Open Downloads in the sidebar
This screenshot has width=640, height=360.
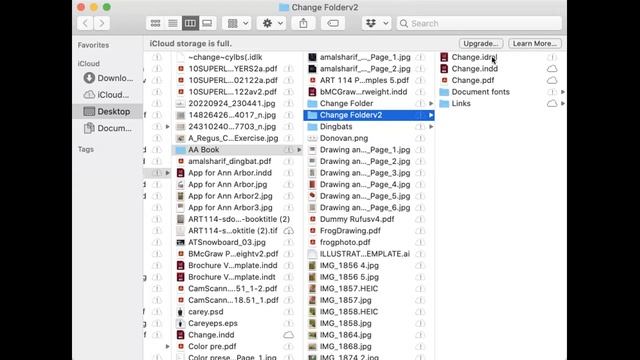(108, 78)
